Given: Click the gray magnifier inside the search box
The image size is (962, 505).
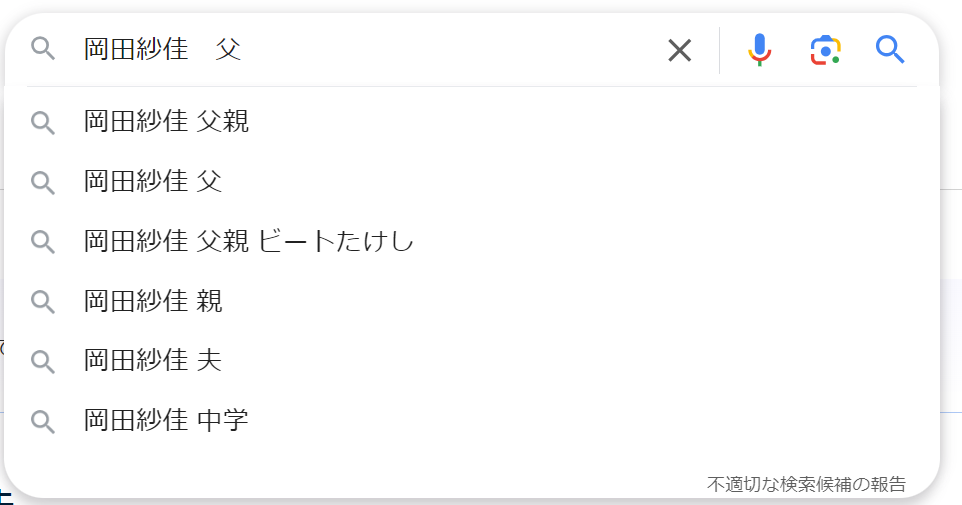Looking at the screenshot, I should (x=43, y=48).
